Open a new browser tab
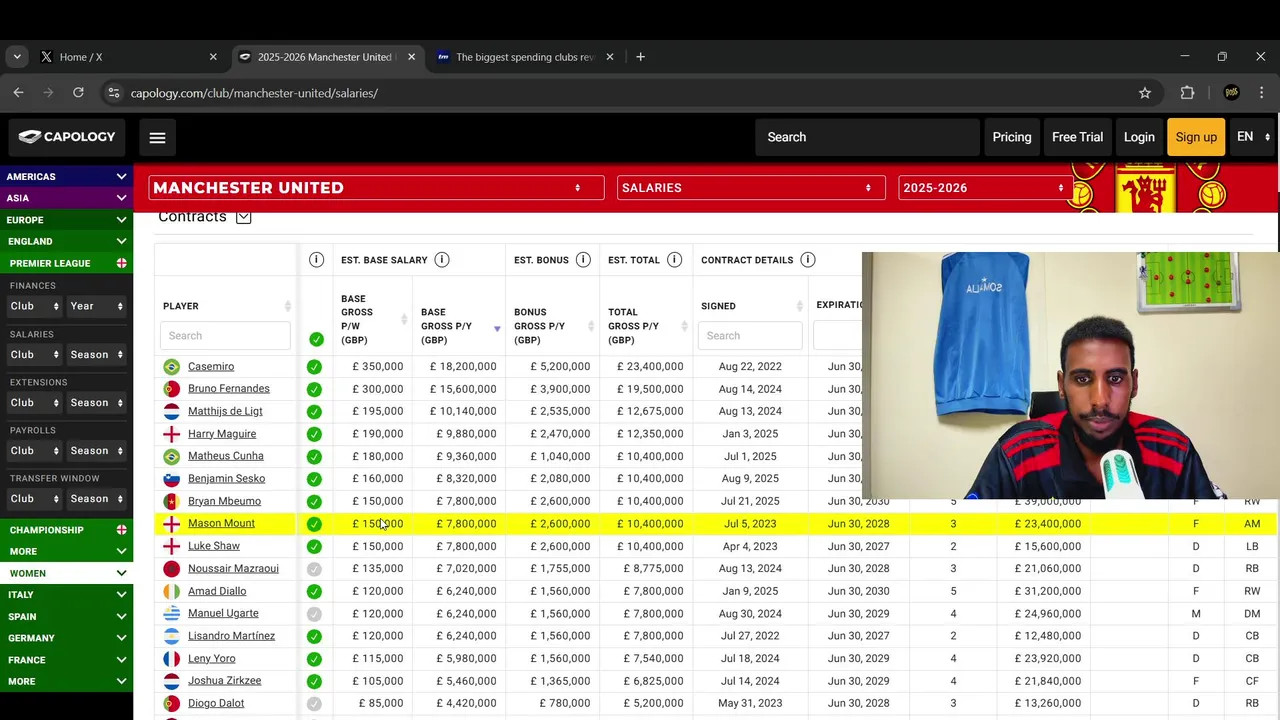The height and width of the screenshot is (720, 1280). 640,57
